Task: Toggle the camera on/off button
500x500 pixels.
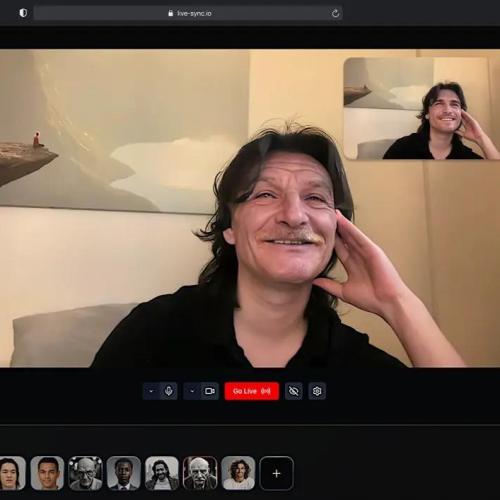Action: [x=210, y=391]
